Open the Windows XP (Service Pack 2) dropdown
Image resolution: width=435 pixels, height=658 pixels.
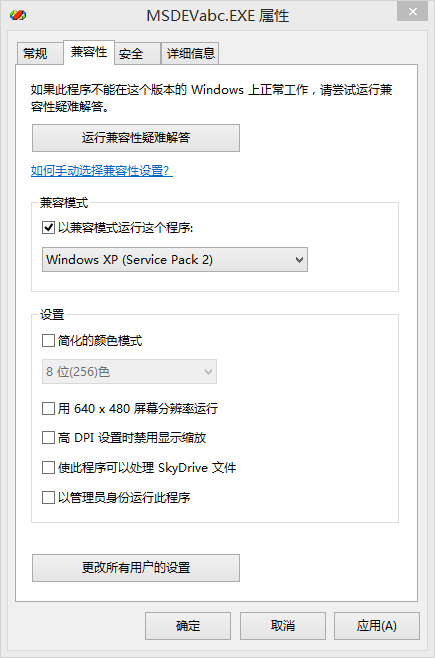pos(175,259)
